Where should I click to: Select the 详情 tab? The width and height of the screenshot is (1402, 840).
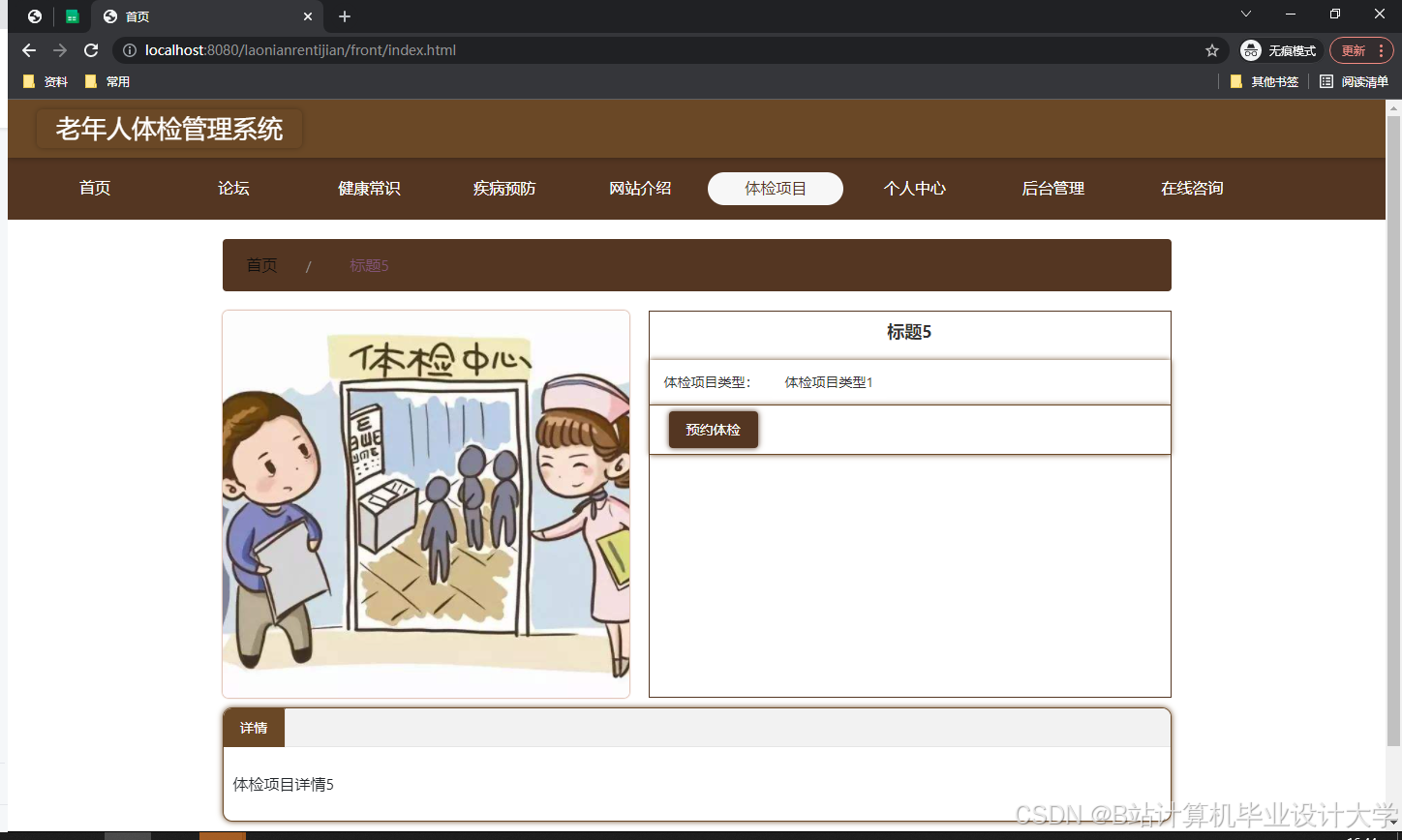click(254, 728)
